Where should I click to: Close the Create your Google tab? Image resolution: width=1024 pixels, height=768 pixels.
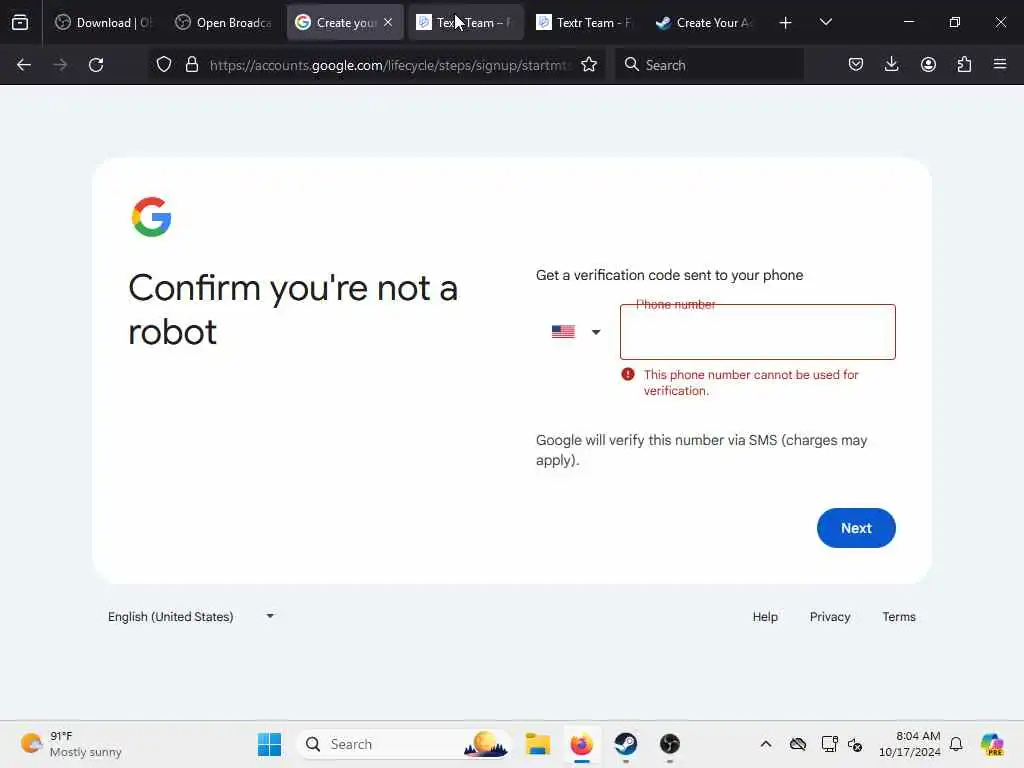(x=388, y=22)
